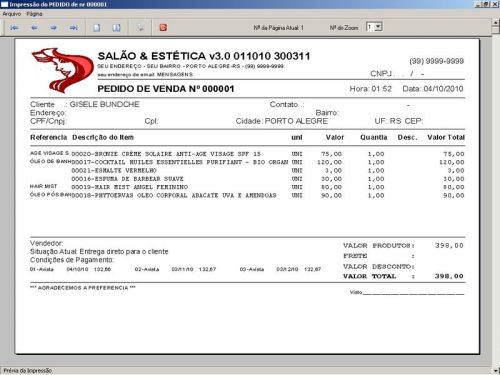This screenshot has width=500, height=375.
Task: Click the salon logo image
Action: point(62,70)
